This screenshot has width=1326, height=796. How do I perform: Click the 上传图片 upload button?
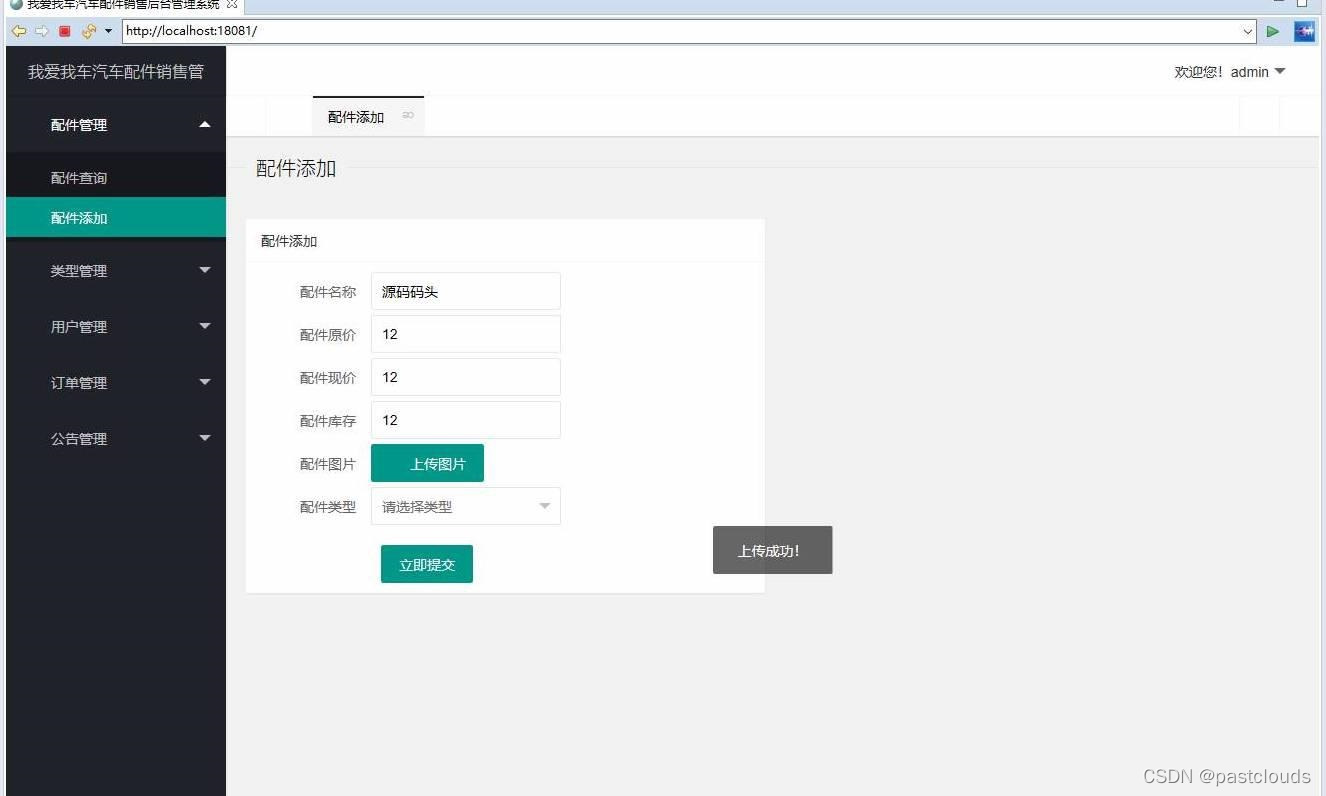click(427, 463)
